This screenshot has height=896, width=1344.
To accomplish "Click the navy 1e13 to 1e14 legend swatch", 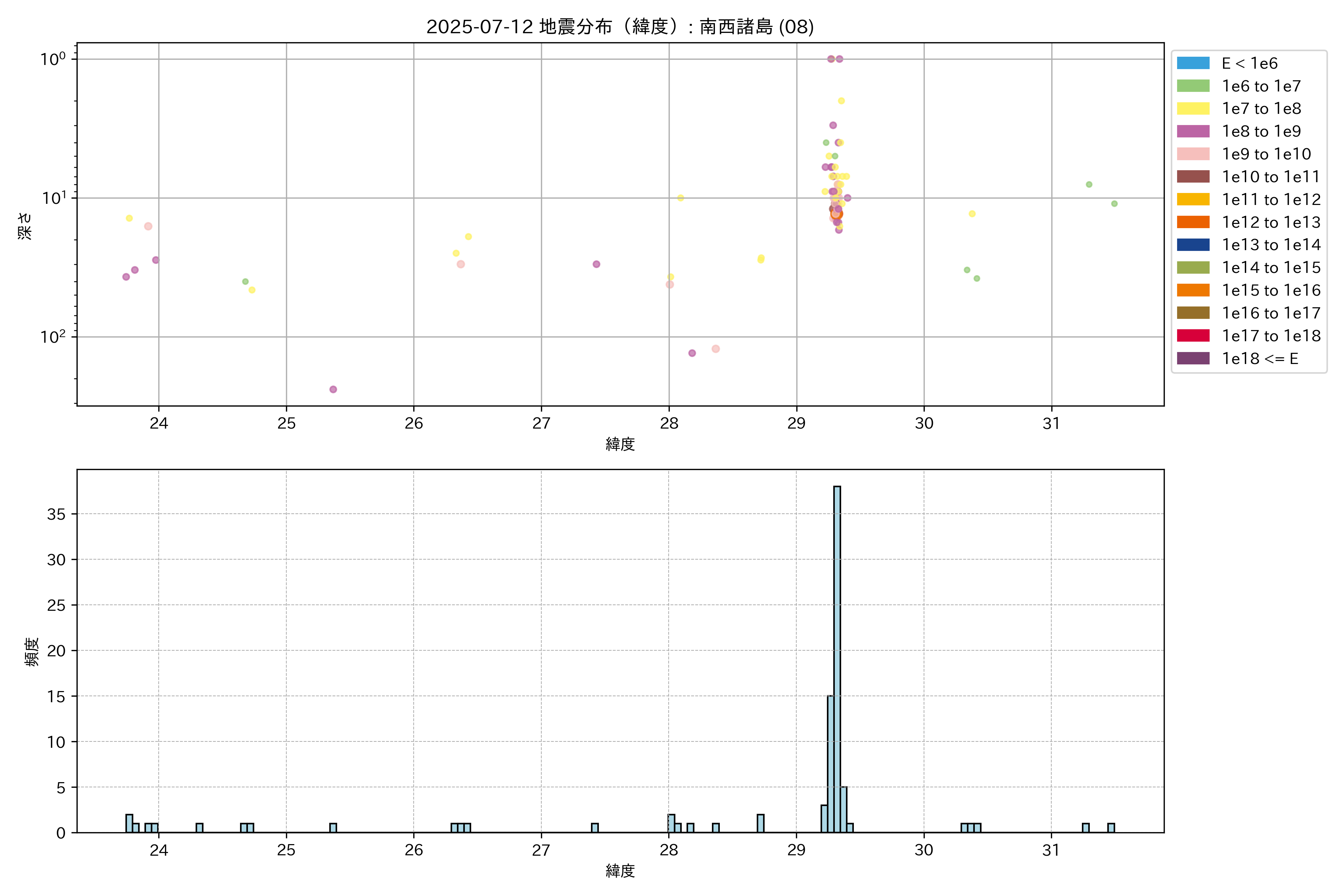I will 1192,245.
